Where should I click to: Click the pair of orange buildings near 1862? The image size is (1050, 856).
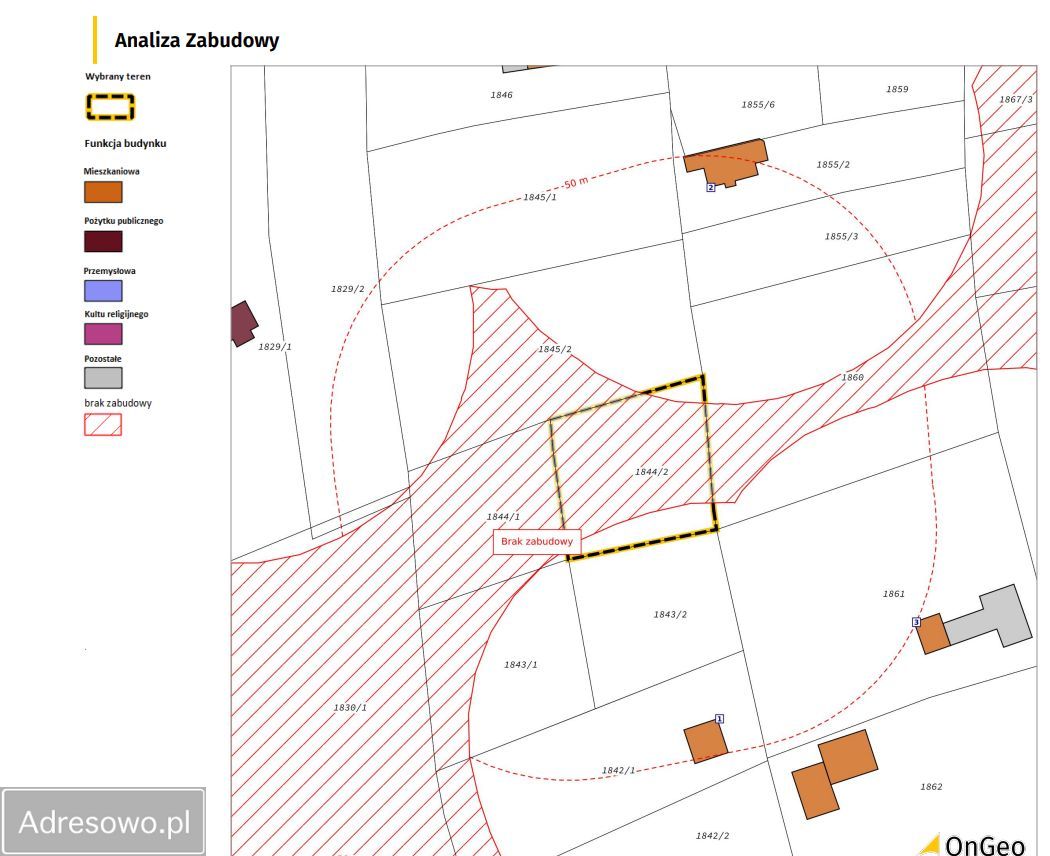[834, 774]
